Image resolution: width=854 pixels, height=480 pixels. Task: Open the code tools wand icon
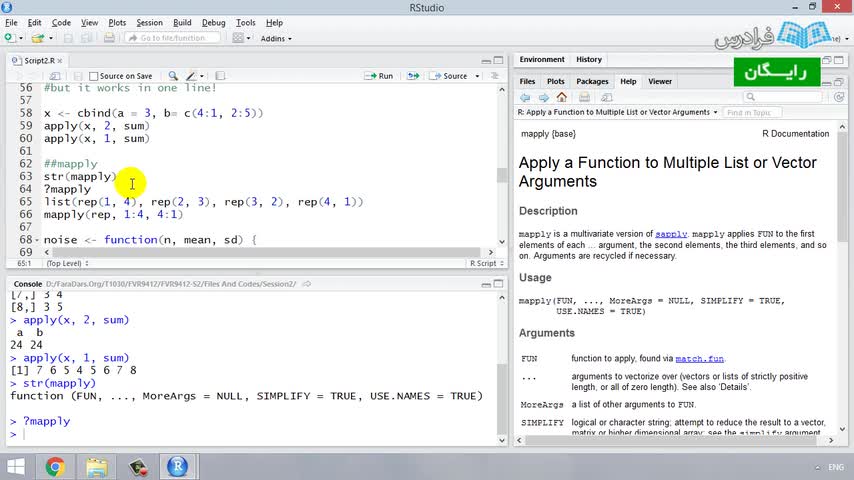click(191, 76)
